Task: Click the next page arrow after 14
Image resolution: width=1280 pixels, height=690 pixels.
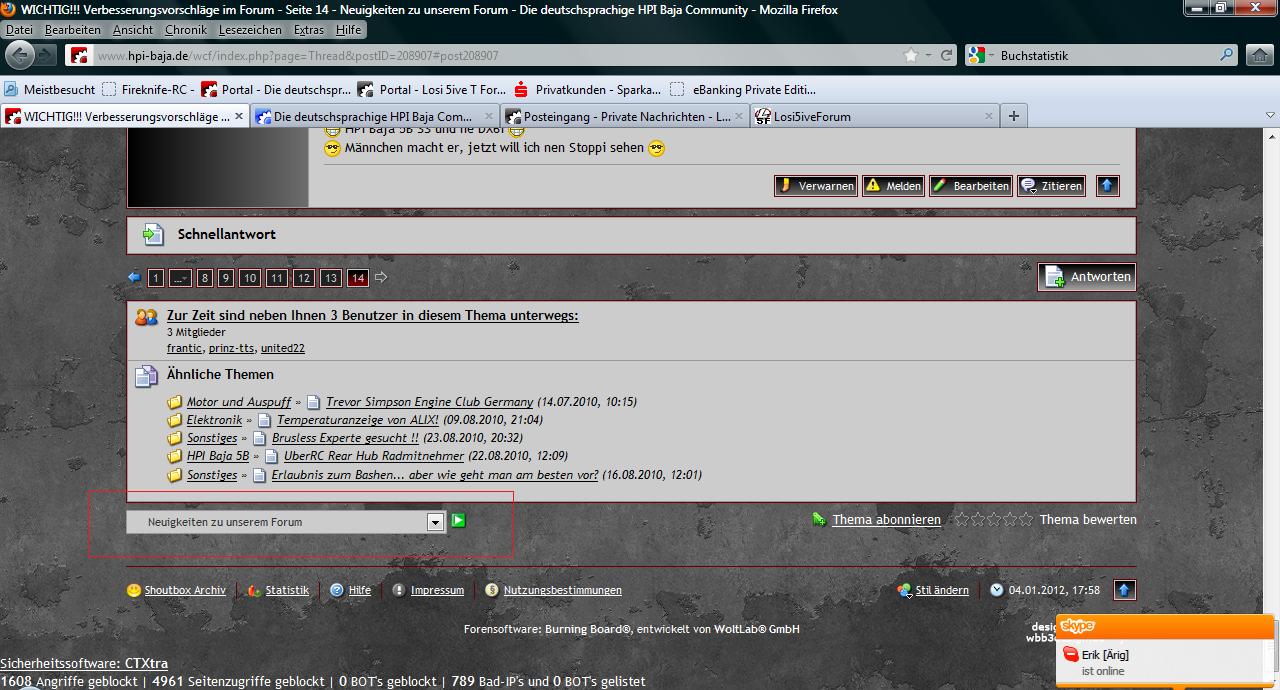Action: [x=381, y=278]
